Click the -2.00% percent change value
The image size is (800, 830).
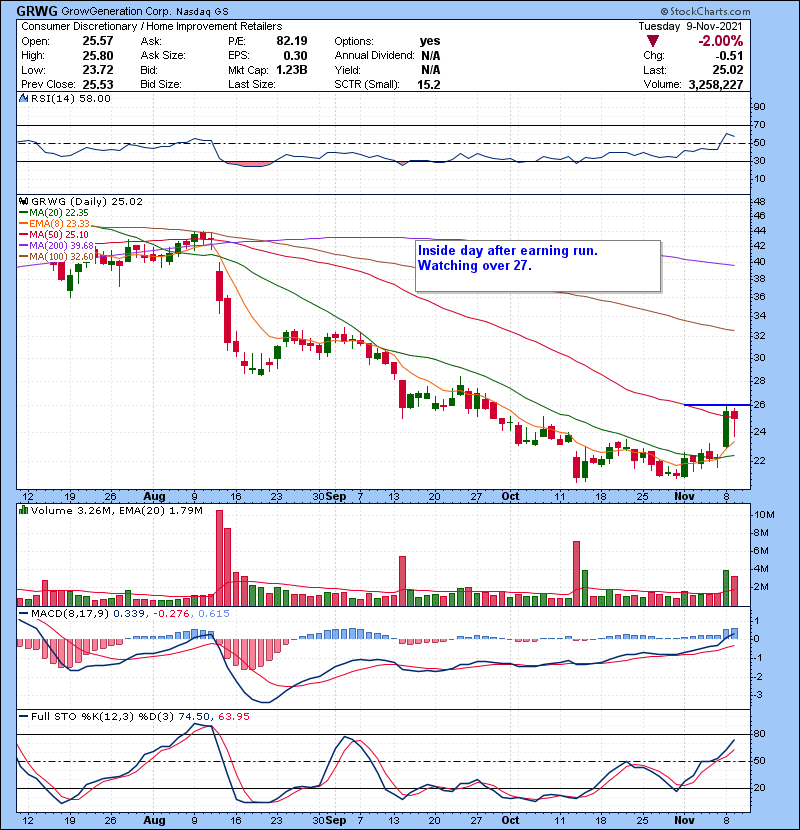click(720, 41)
